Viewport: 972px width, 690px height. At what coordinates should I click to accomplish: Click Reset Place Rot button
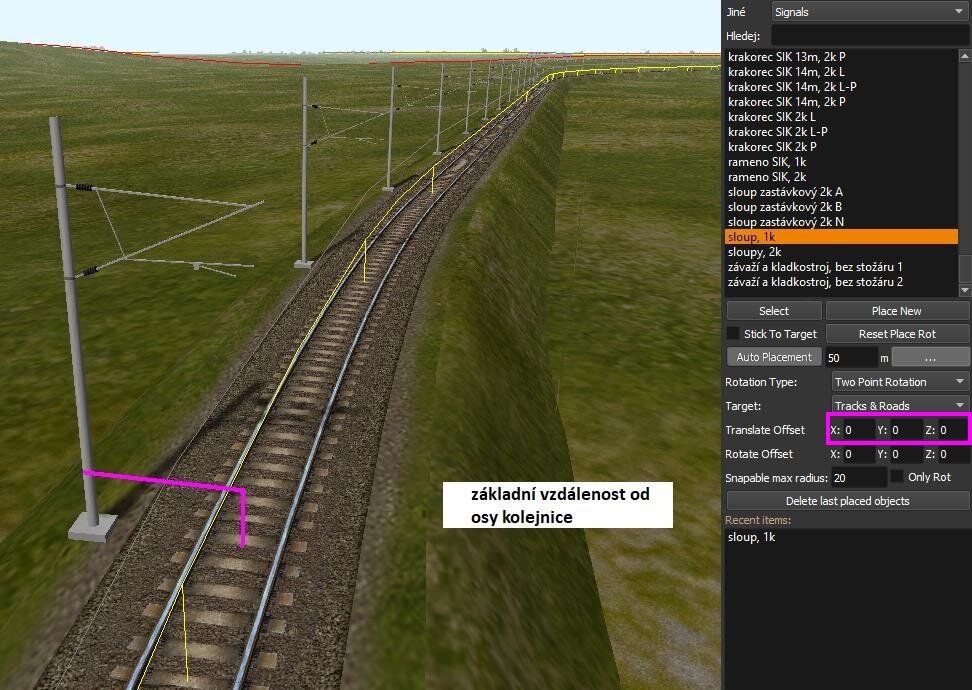coord(897,334)
